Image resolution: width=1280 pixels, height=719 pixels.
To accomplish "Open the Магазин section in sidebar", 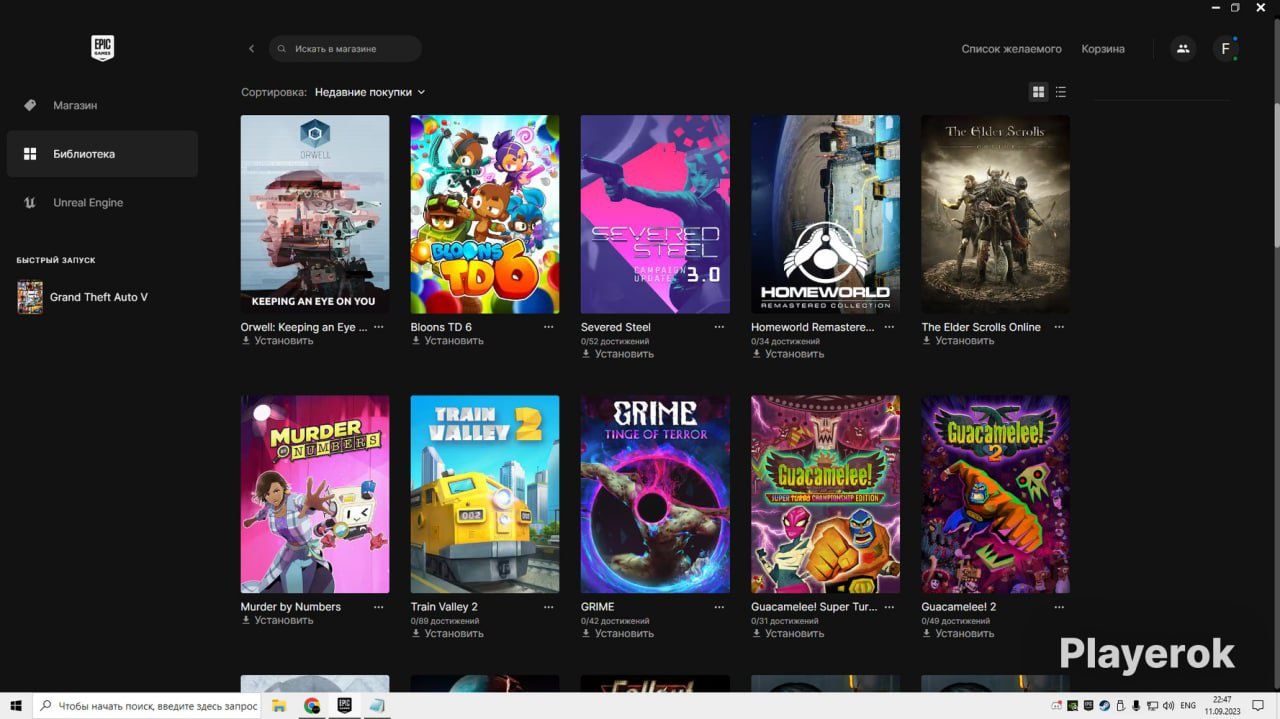I will click(102, 105).
